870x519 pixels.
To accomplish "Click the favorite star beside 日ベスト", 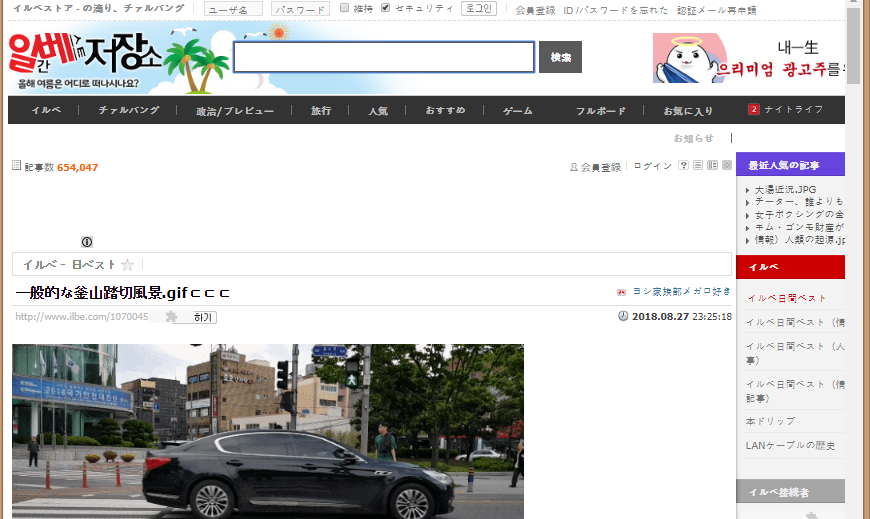I will [x=127, y=265].
